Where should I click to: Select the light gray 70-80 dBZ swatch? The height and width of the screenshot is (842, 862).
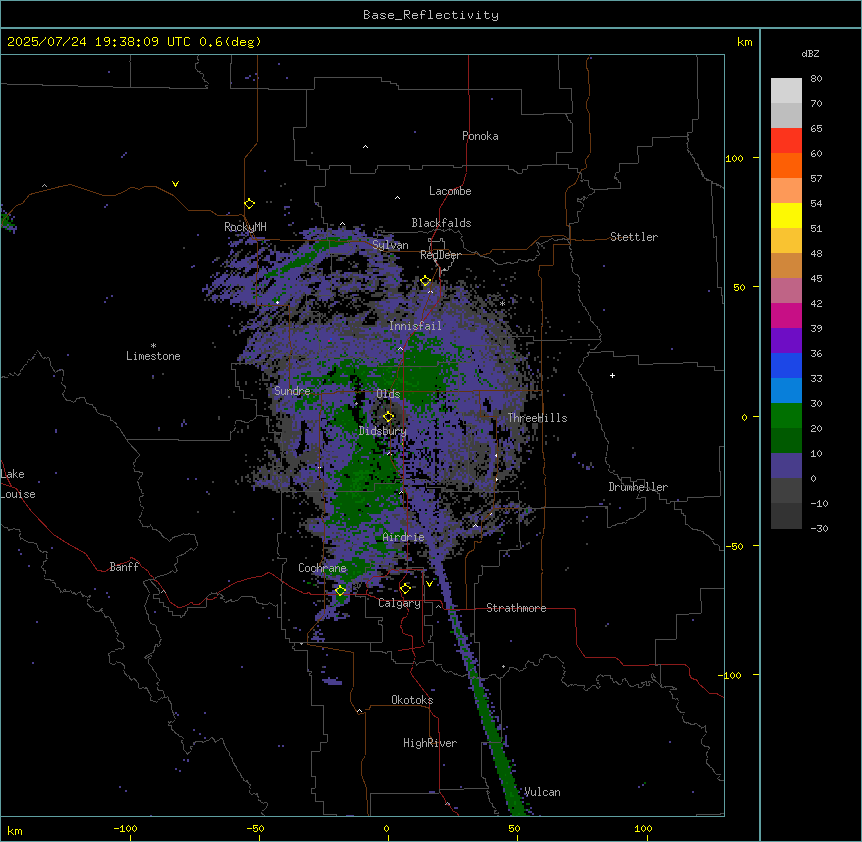point(786,91)
